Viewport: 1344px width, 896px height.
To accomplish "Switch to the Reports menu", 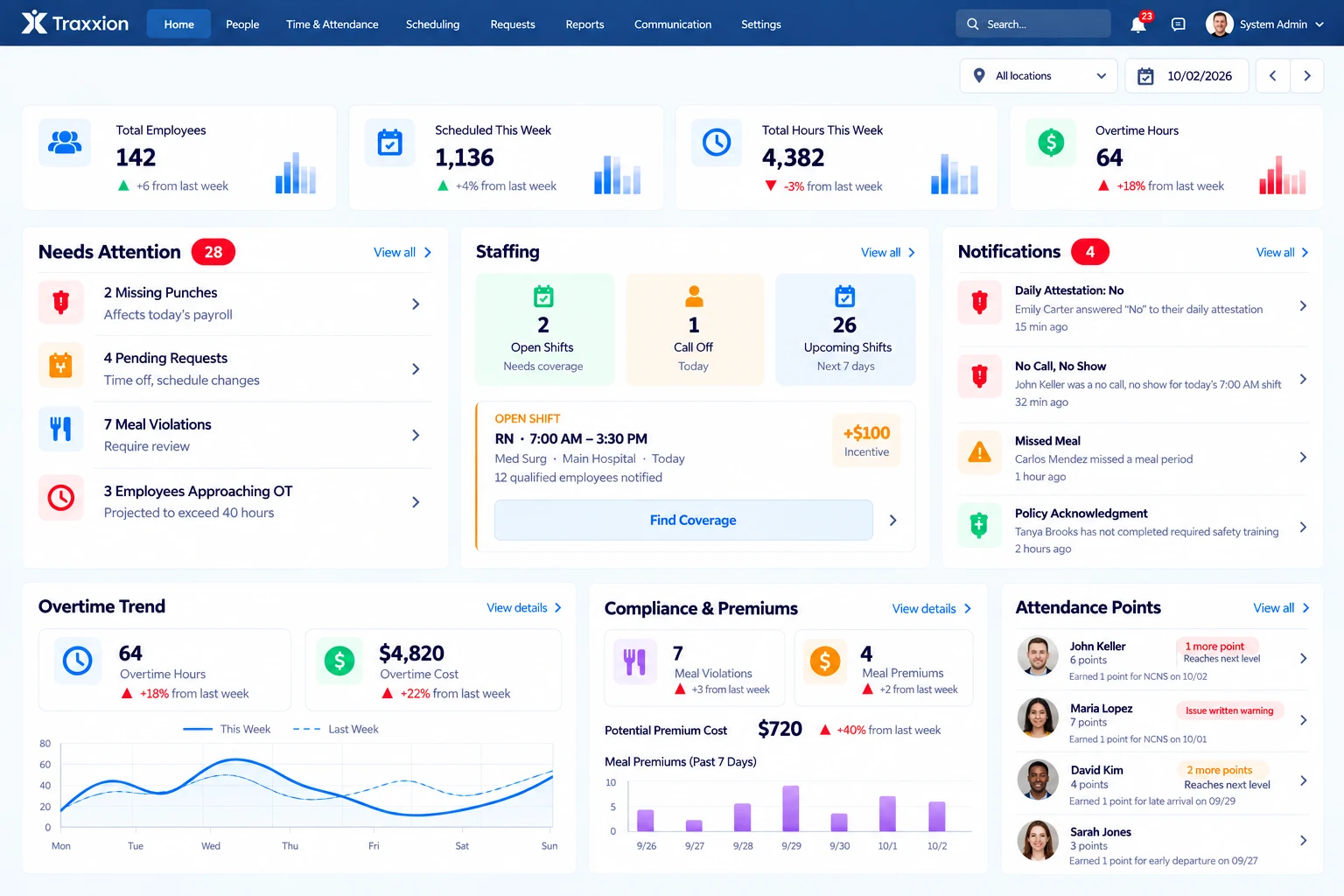I will pyautogui.click(x=584, y=24).
